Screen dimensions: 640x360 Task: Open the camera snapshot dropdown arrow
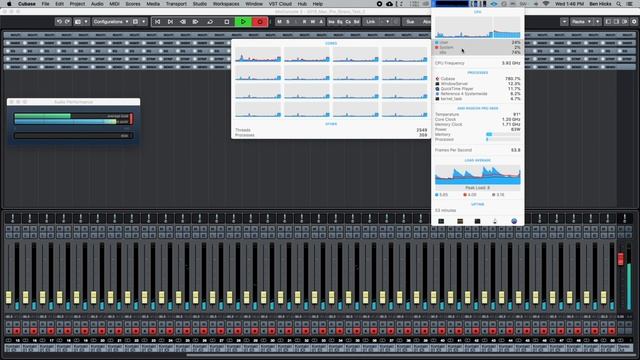click(86, 22)
